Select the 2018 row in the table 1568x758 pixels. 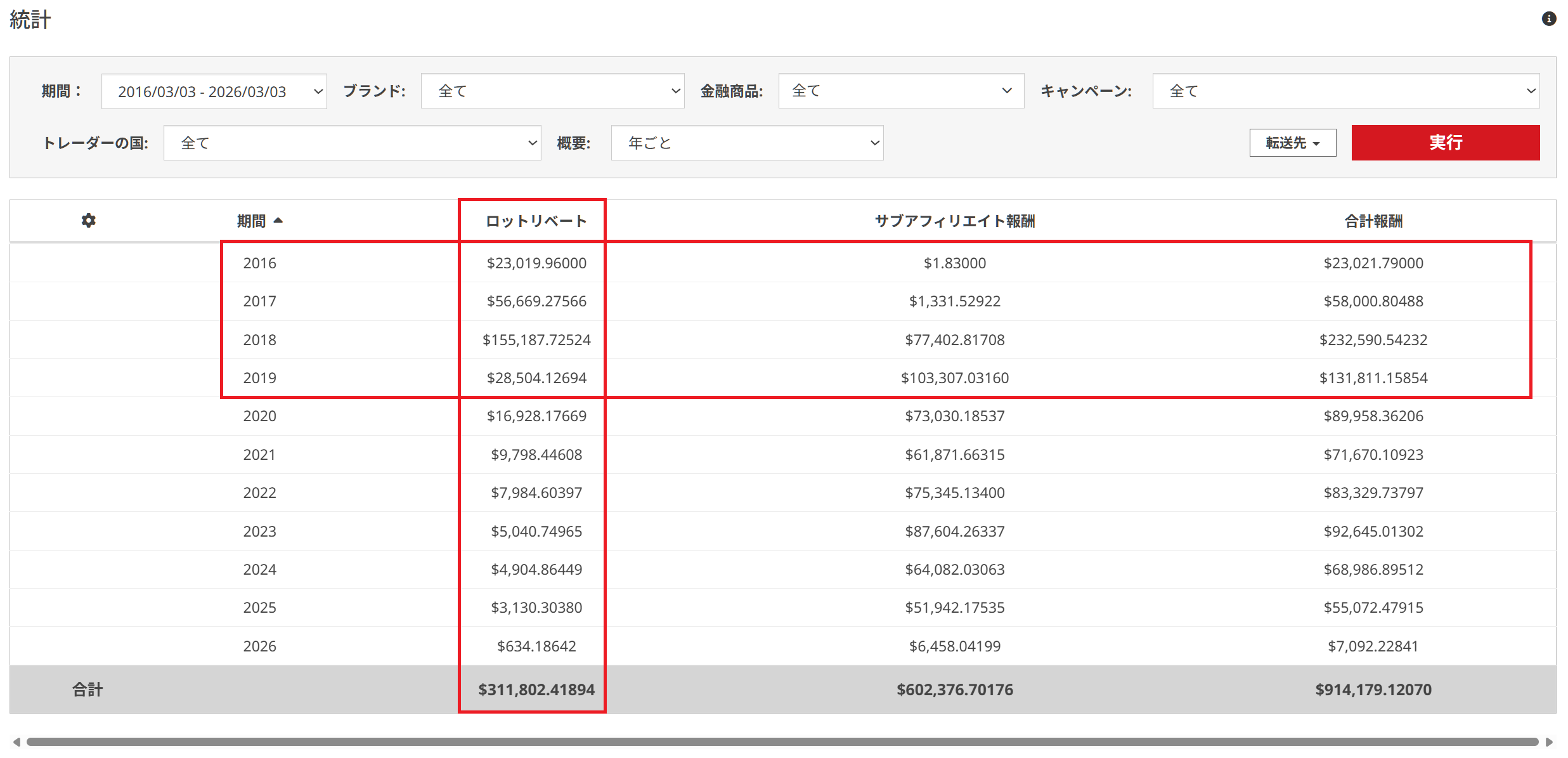pyautogui.click(x=259, y=340)
